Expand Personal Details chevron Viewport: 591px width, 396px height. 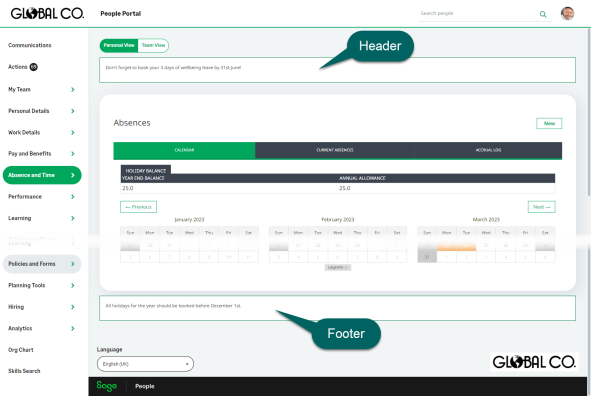pyautogui.click(x=73, y=111)
